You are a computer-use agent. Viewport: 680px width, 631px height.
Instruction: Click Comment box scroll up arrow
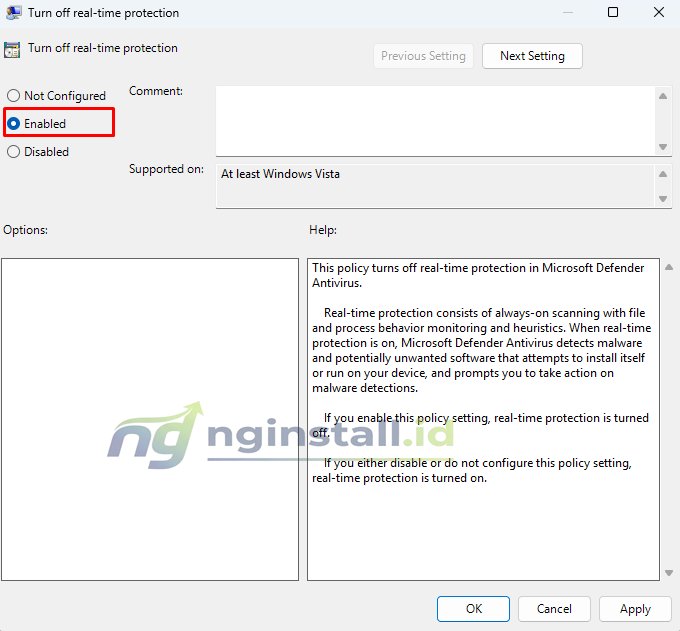[x=663, y=96]
